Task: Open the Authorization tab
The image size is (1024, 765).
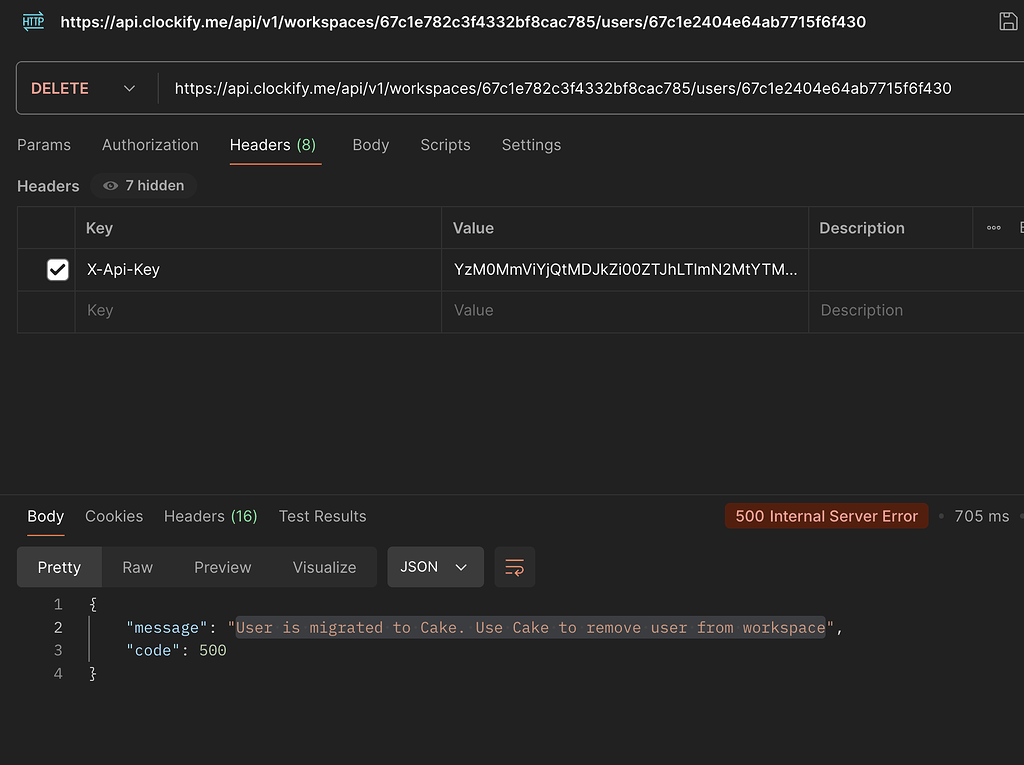Action: pyautogui.click(x=150, y=145)
